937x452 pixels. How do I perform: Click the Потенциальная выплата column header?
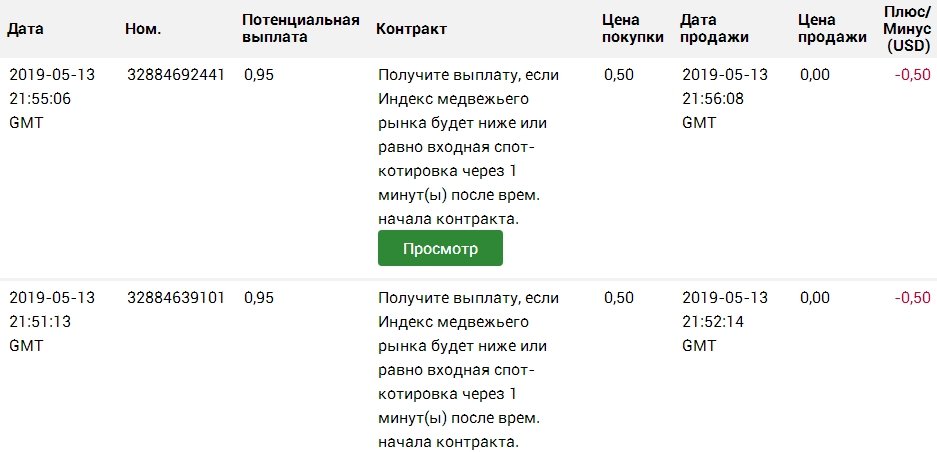(300, 29)
